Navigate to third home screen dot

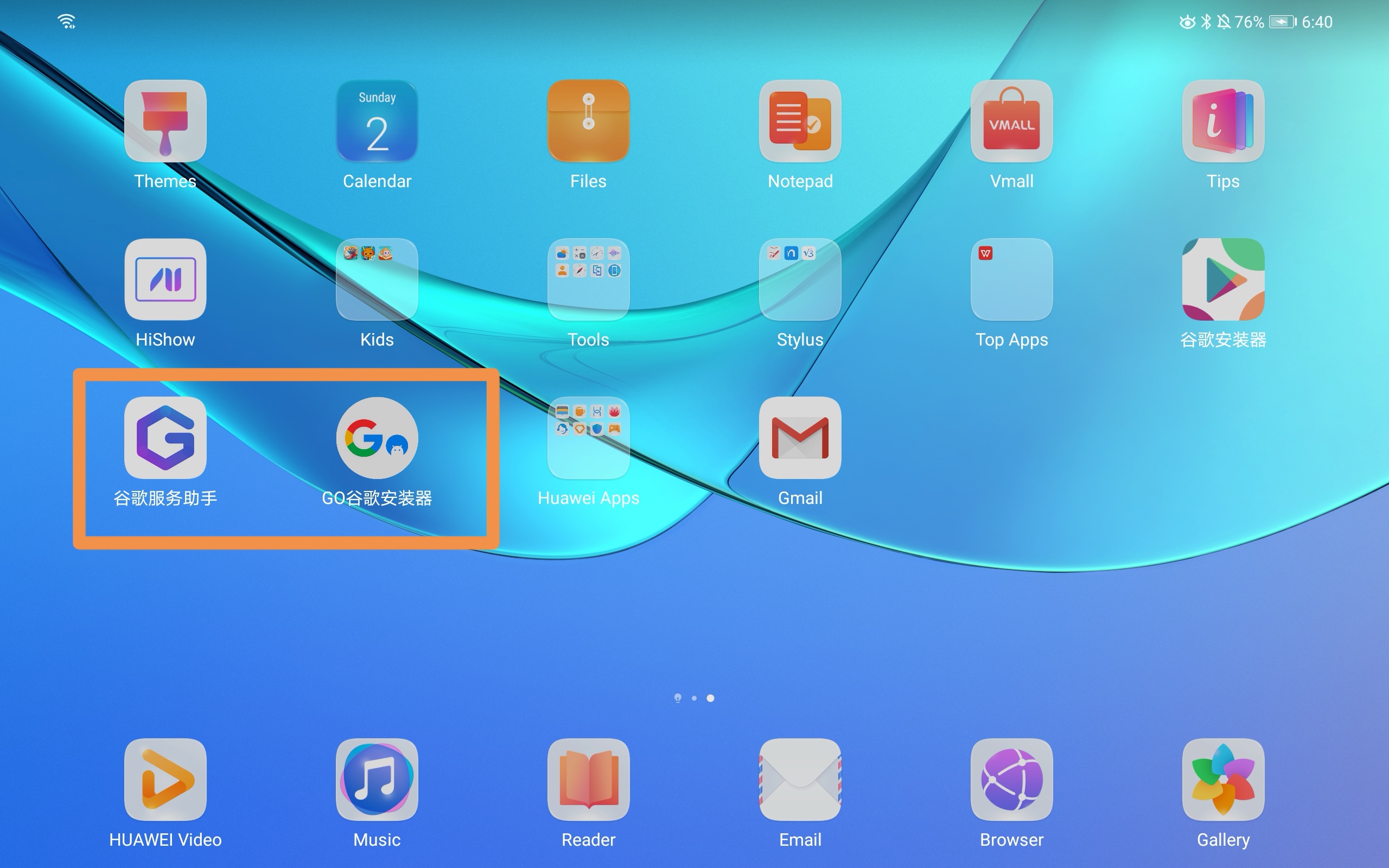pyautogui.click(x=713, y=698)
